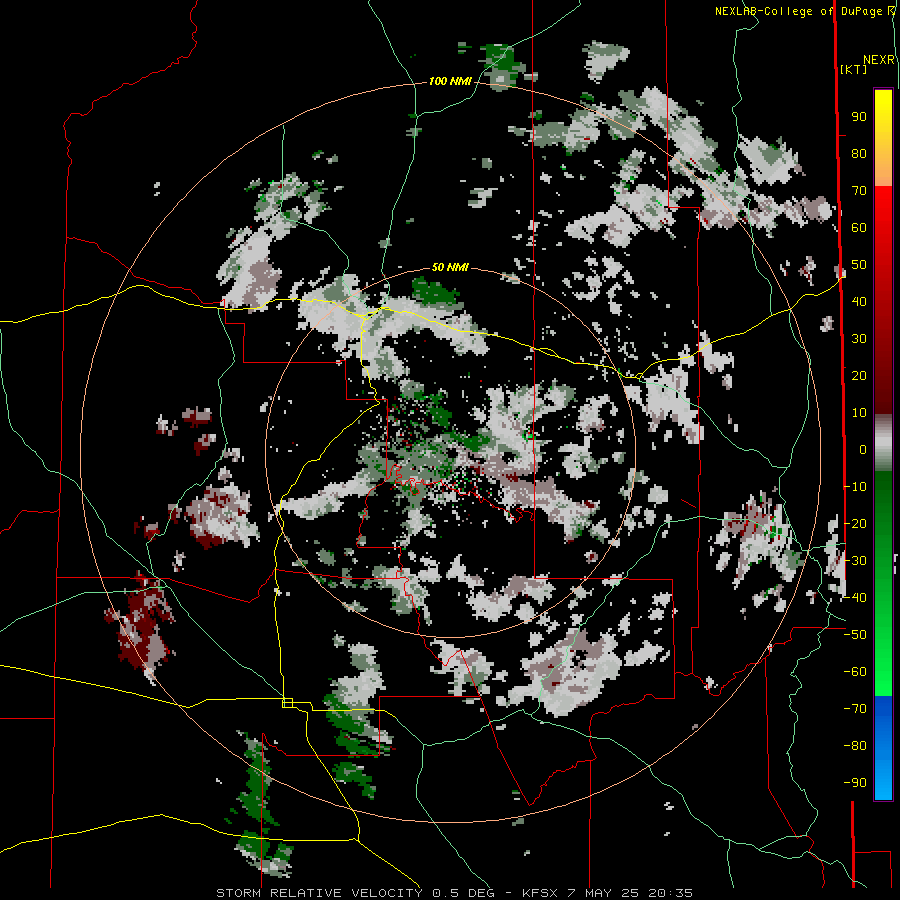Click the -50 value on velocity scale
The height and width of the screenshot is (900, 900).
tap(855, 635)
